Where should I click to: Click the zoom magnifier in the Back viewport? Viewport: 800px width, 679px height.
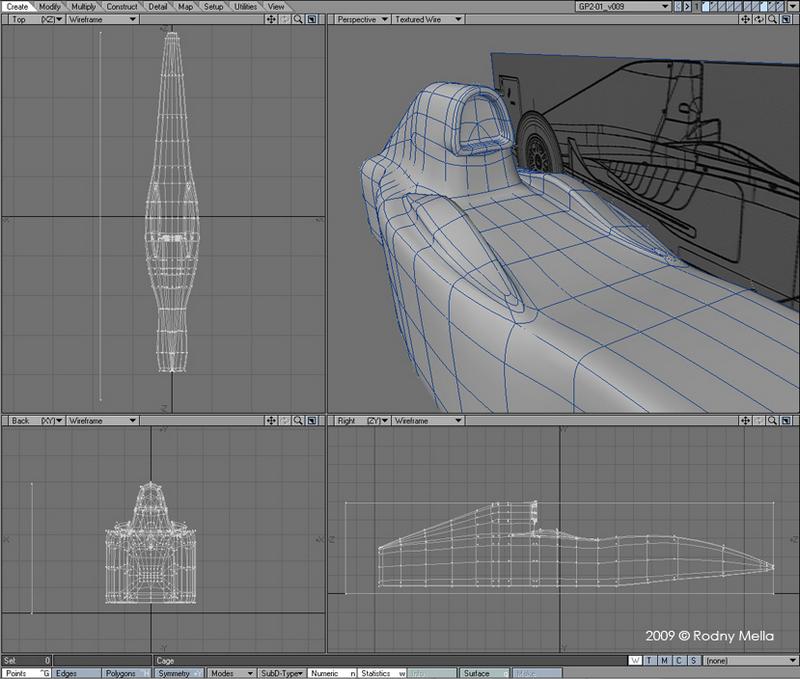pos(298,421)
